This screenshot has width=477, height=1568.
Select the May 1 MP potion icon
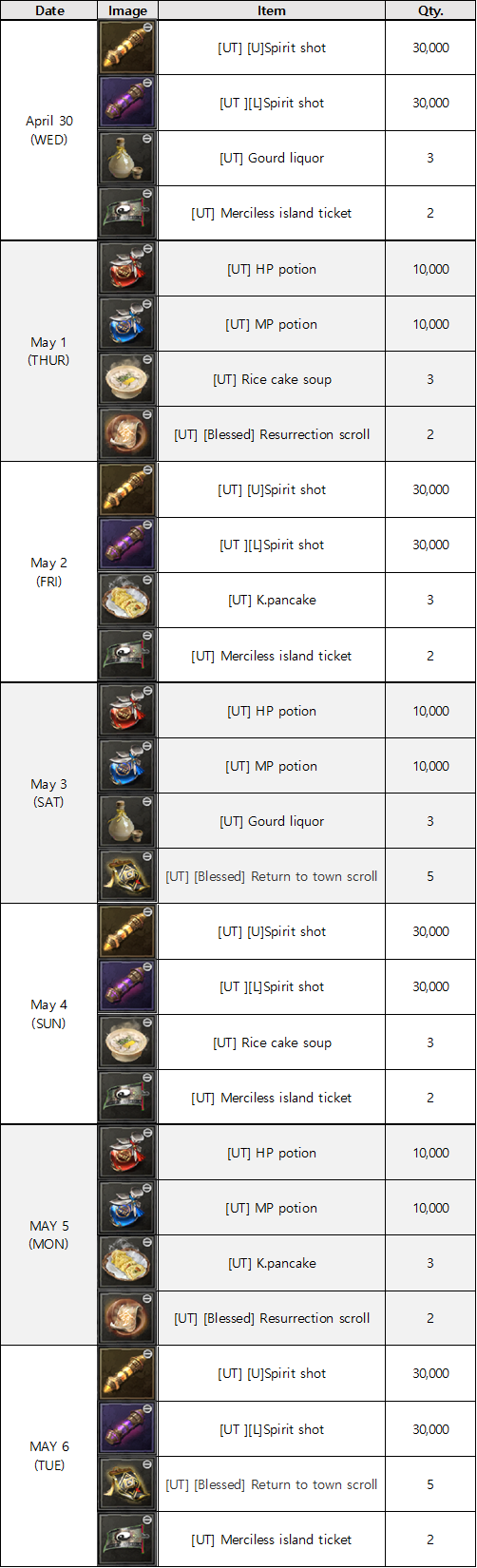127,324
